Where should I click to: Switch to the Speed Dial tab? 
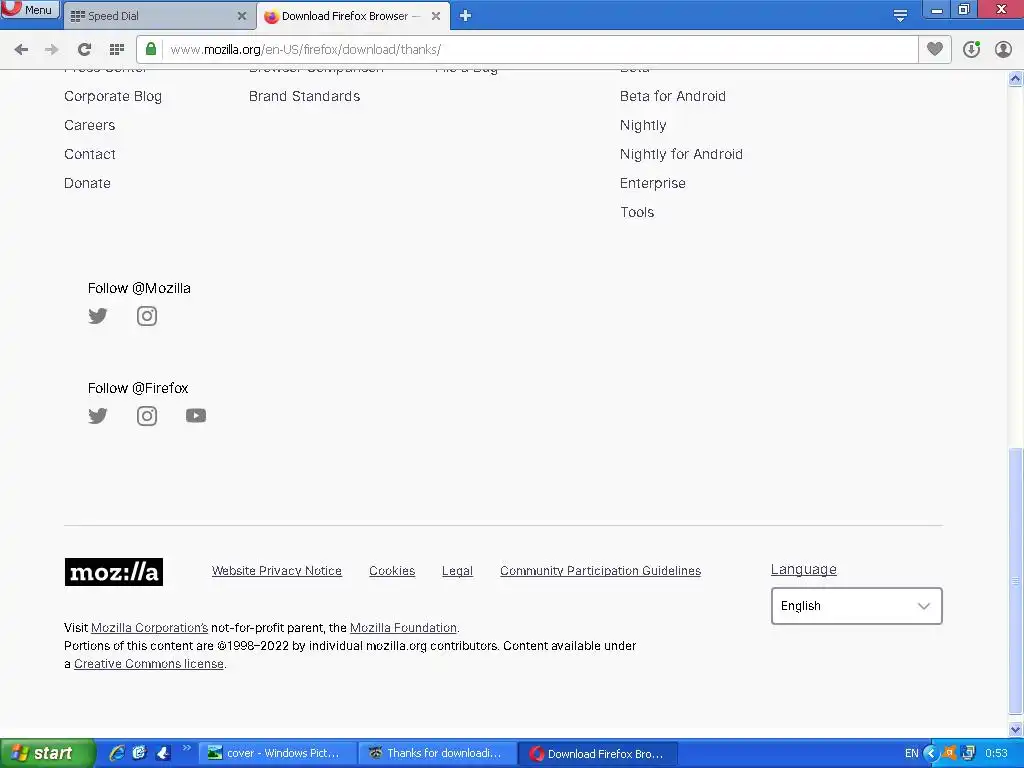[159, 16]
